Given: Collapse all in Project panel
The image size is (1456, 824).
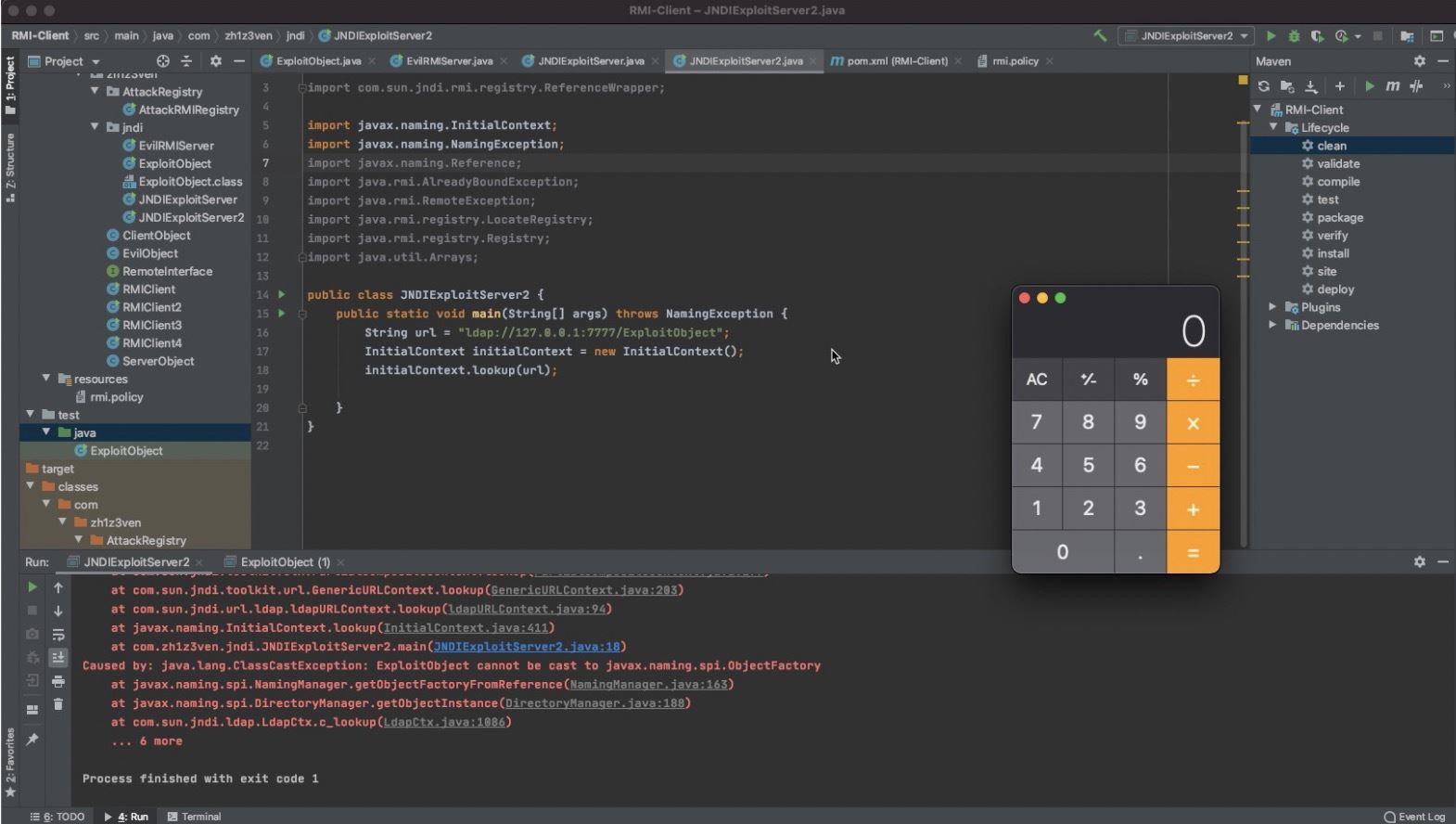Looking at the screenshot, I should (186, 61).
